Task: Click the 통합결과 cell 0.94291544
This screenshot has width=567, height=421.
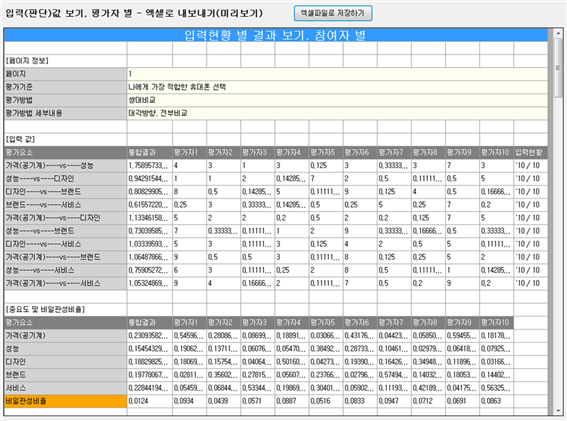Action: point(150,179)
